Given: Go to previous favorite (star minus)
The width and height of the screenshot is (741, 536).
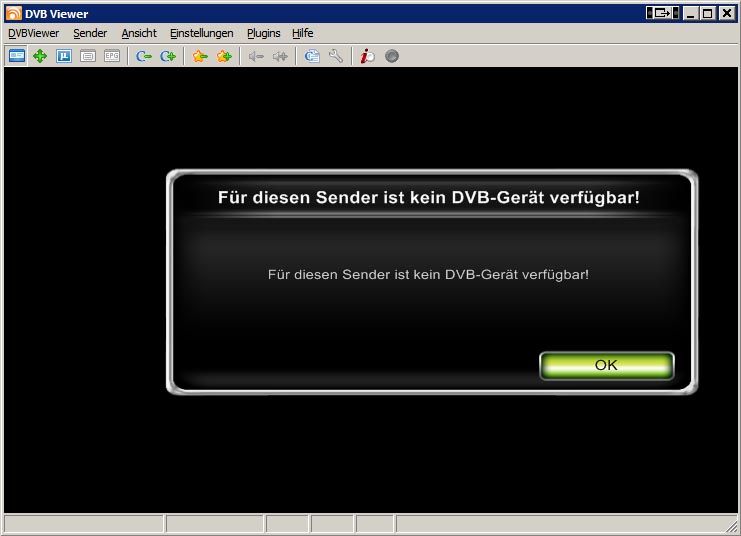Looking at the screenshot, I should tap(200, 57).
